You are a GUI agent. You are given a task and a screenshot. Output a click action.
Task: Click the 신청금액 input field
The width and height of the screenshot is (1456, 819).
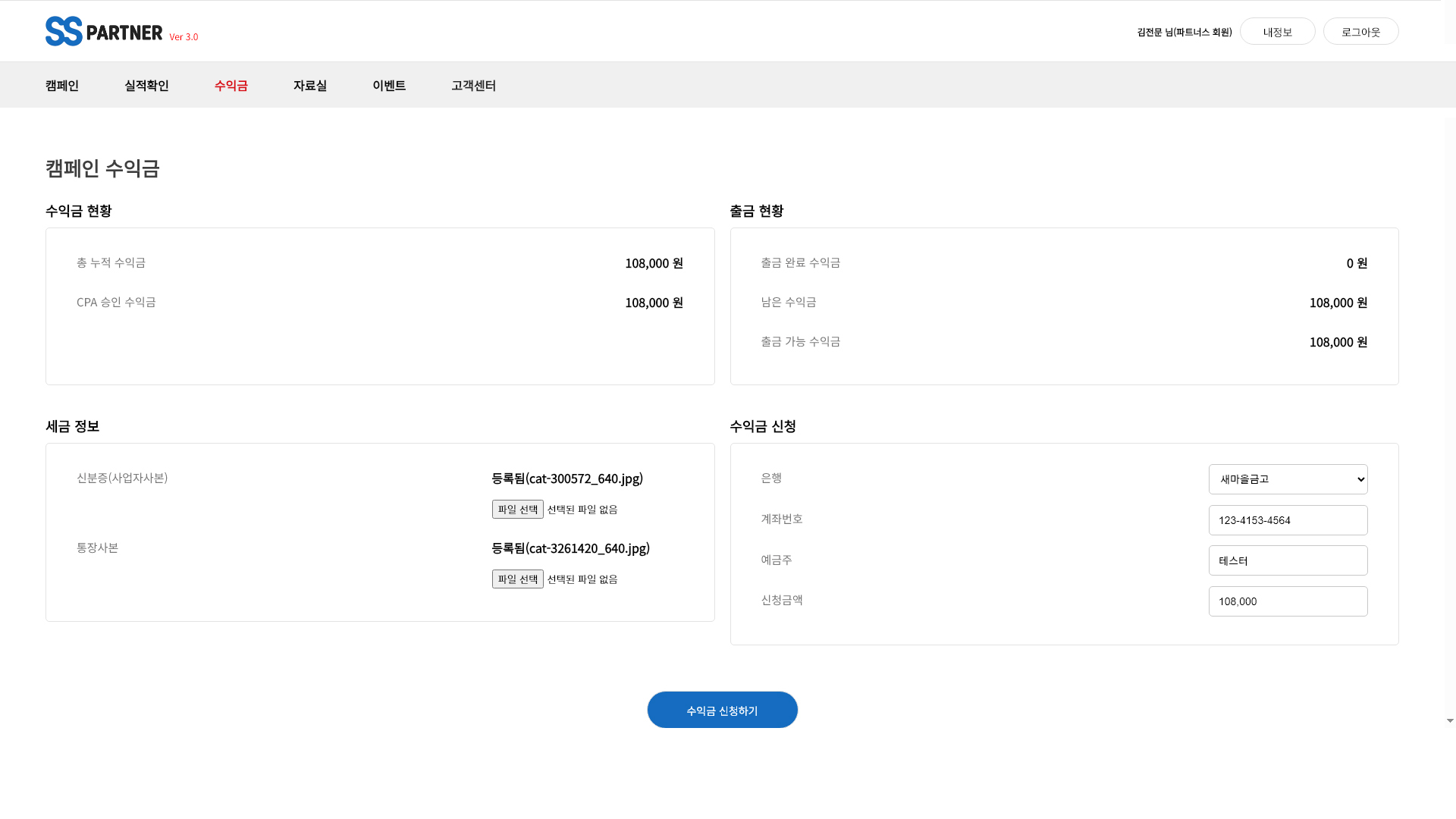pos(1288,601)
